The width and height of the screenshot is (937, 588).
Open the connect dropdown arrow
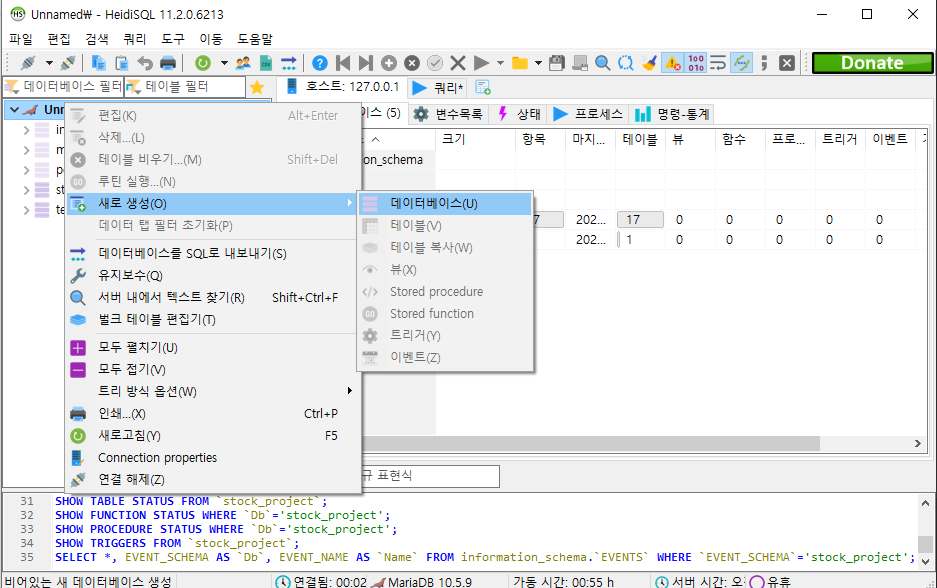point(49,63)
